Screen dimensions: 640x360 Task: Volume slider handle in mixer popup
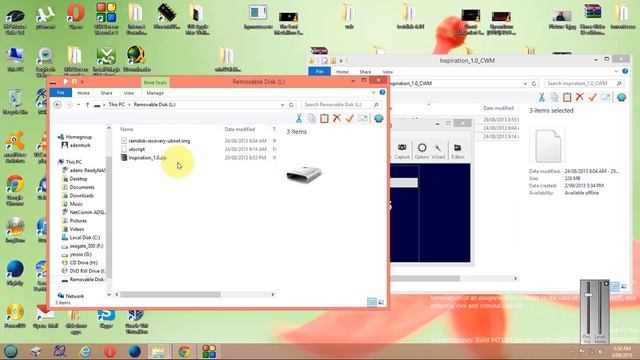pos(588,295)
